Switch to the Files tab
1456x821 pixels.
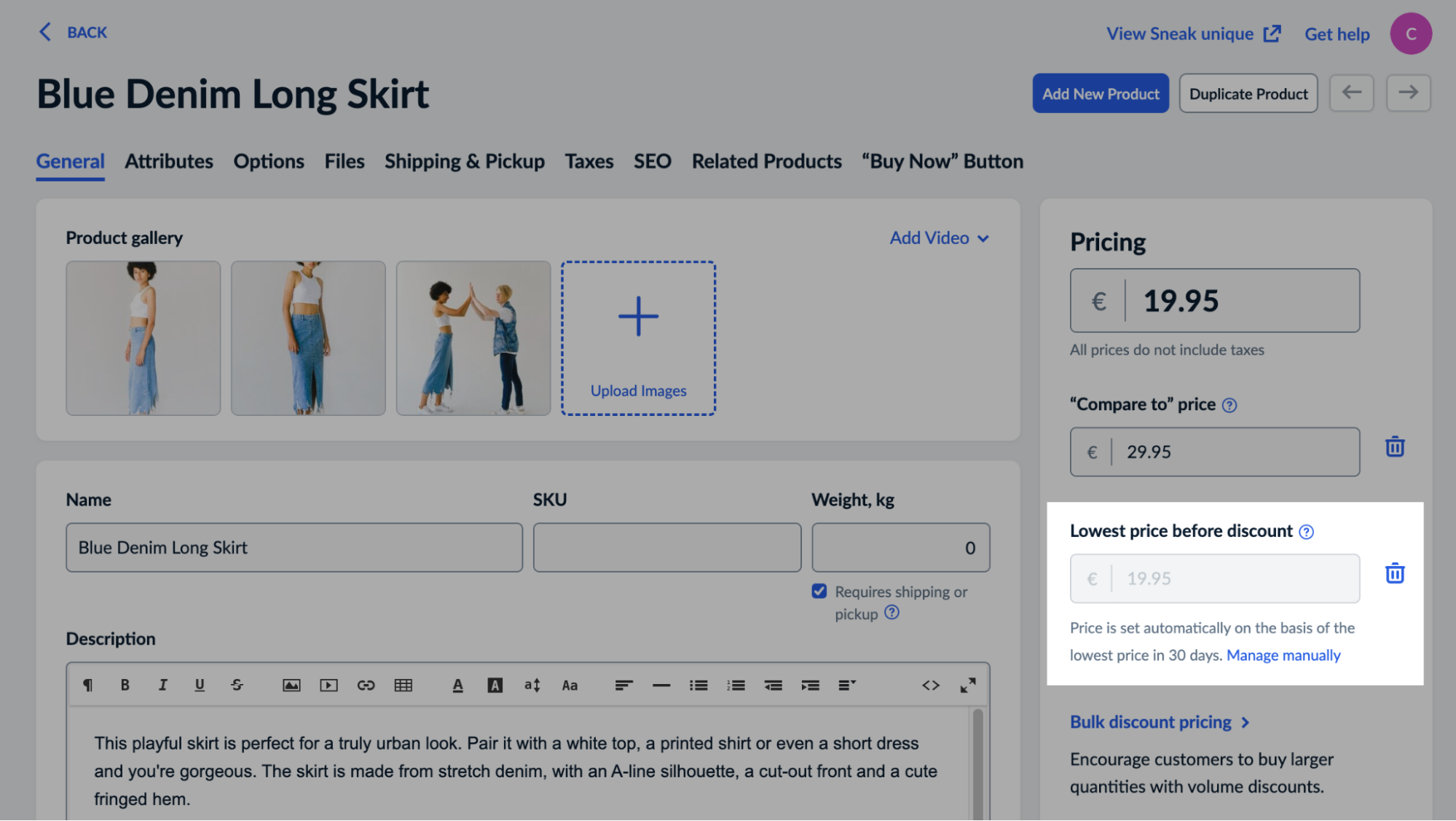(345, 161)
